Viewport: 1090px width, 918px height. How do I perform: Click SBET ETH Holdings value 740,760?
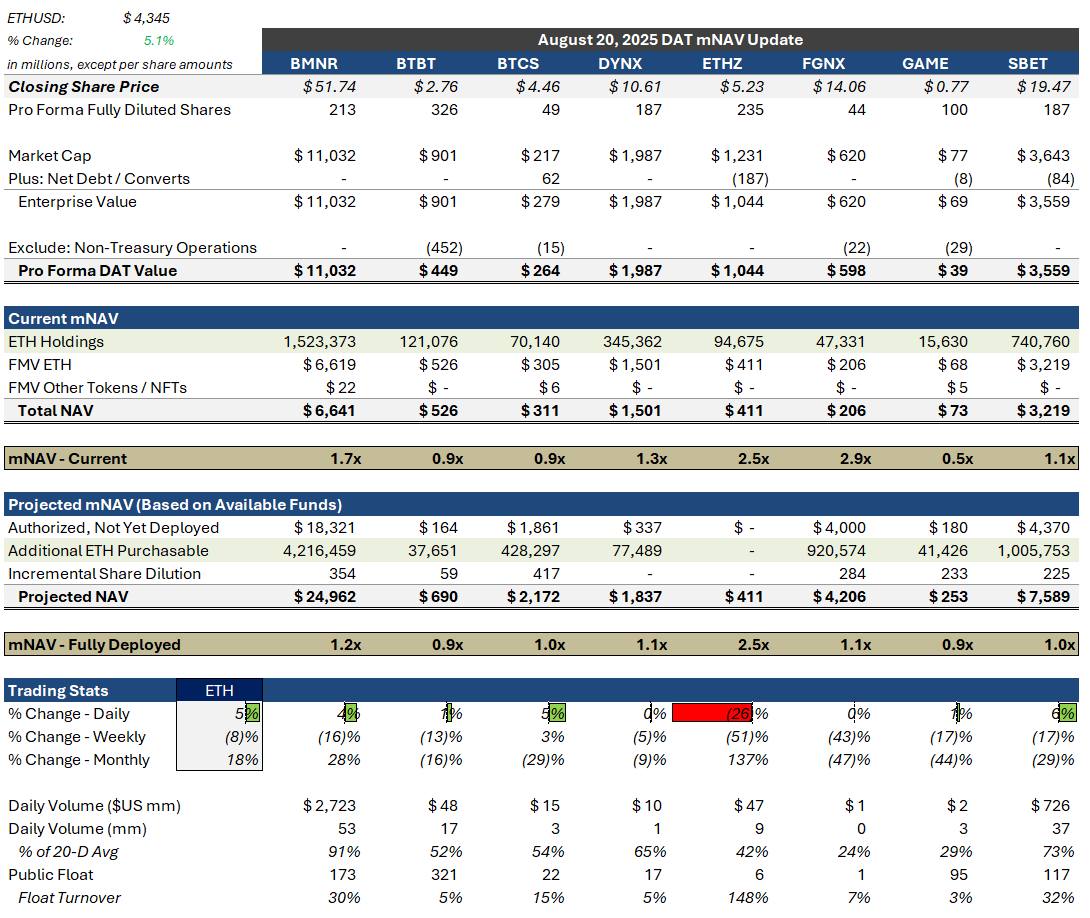coord(1040,342)
